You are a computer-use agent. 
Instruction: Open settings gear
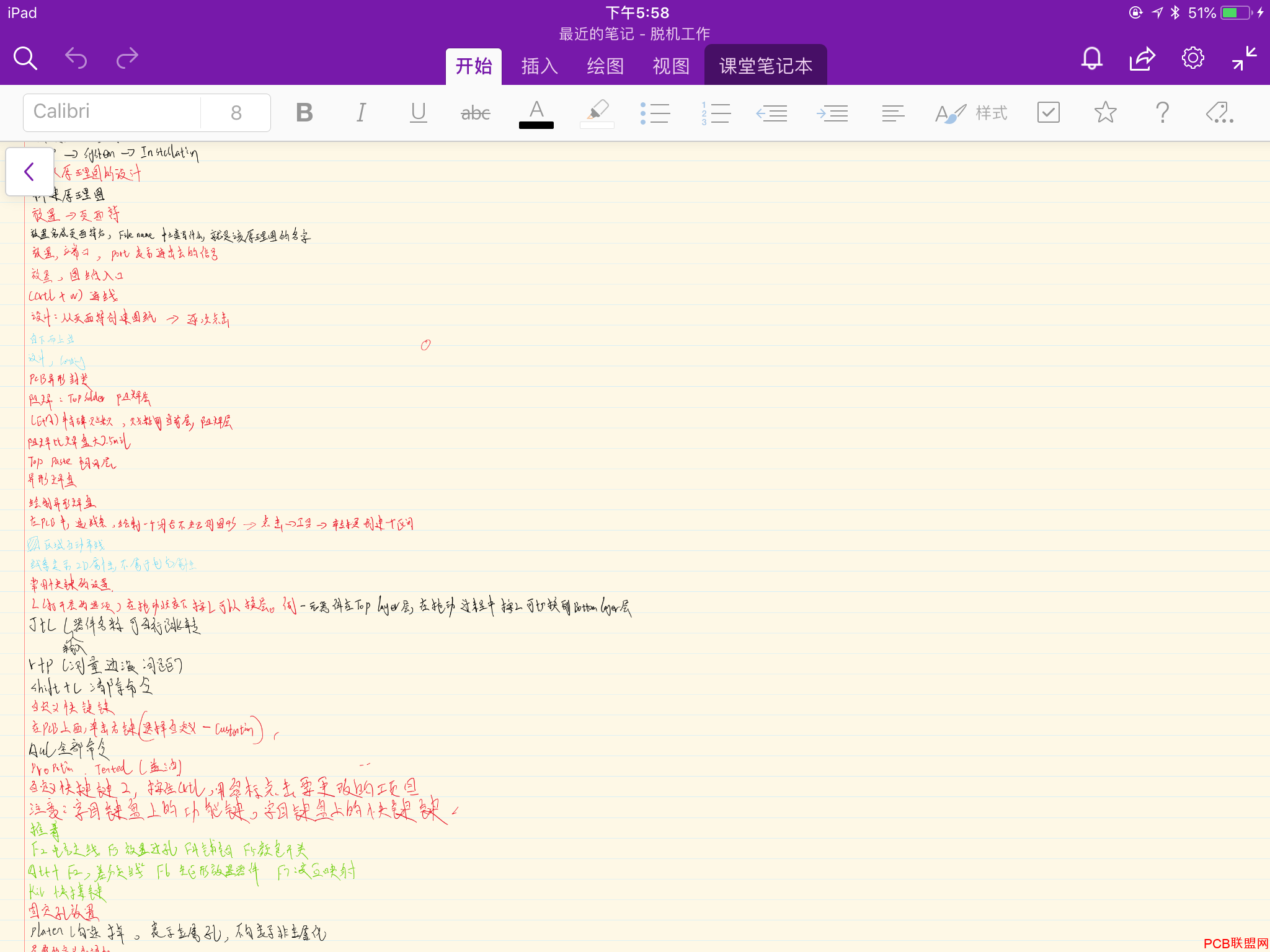[1193, 58]
